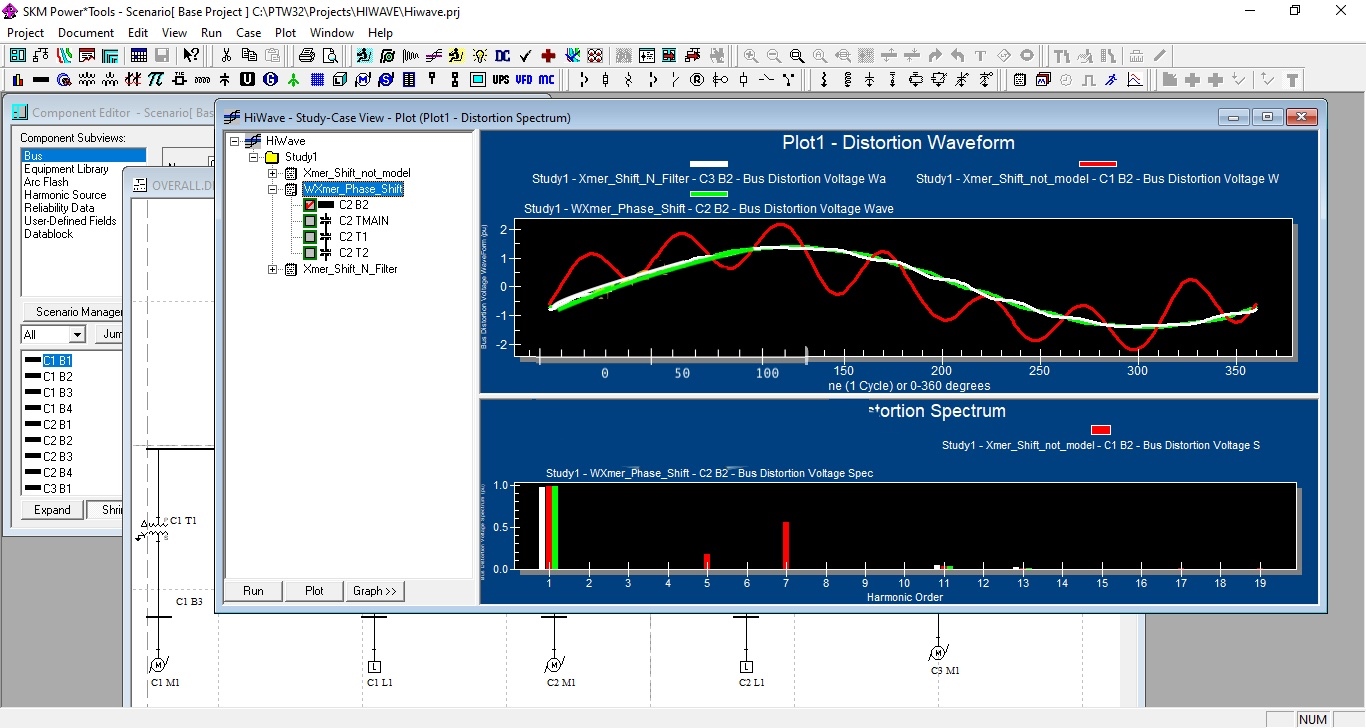Image resolution: width=1366 pixels, height=728 pixels.
Task: Click the C1 T1 transformer on the diagram
Action: coord(155,532)
